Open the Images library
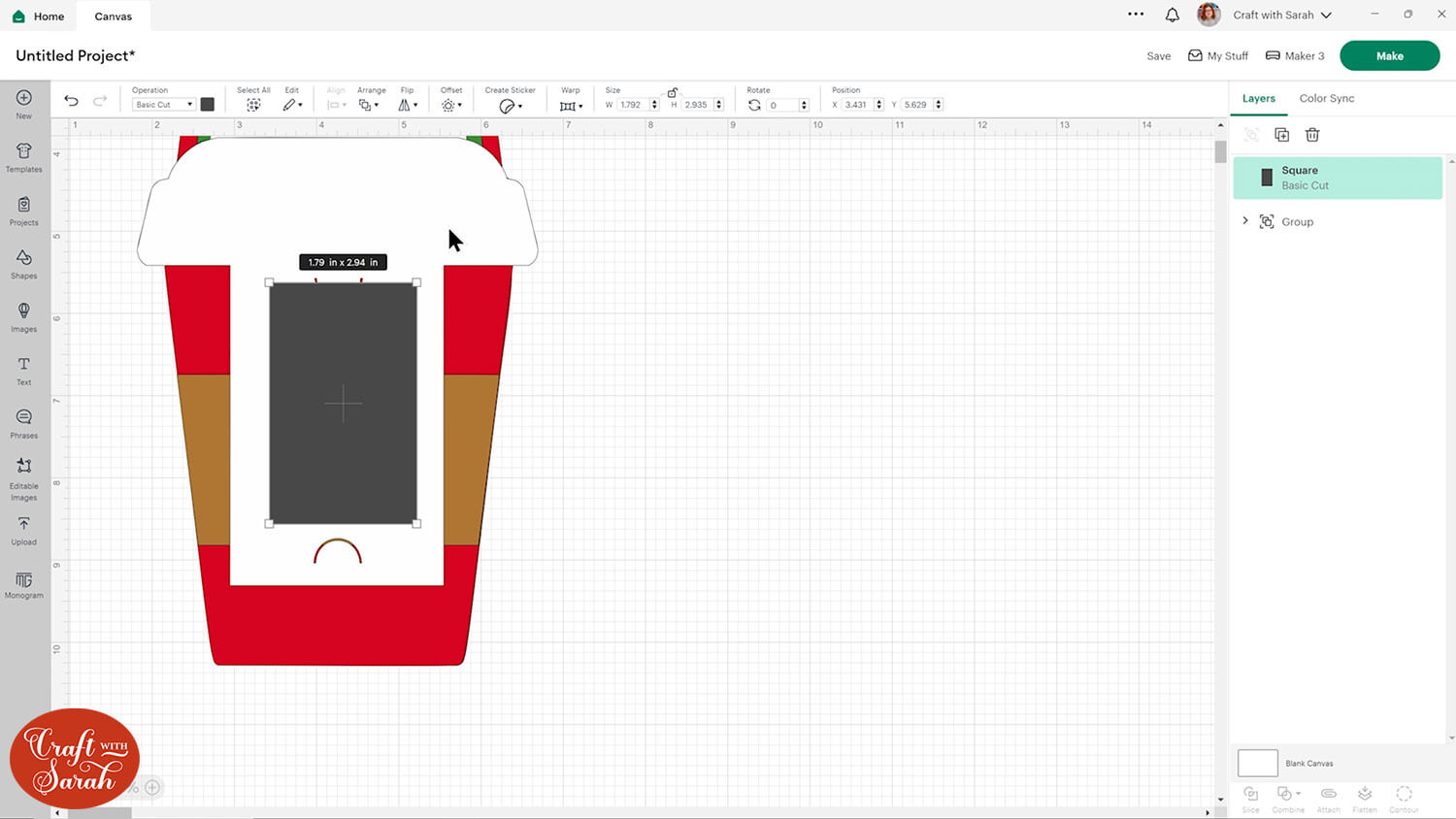 (x=24, y=316)
